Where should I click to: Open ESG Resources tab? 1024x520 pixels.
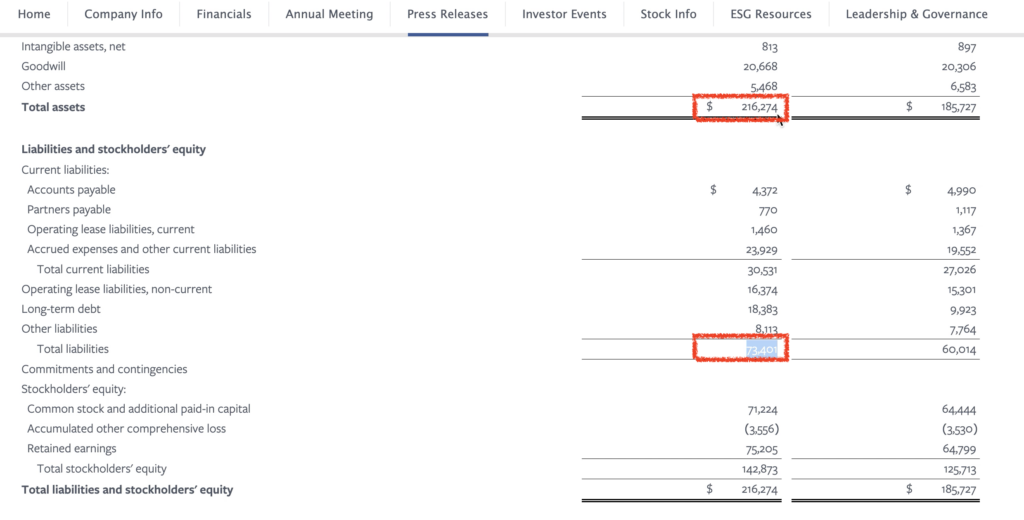pos(771,14)
